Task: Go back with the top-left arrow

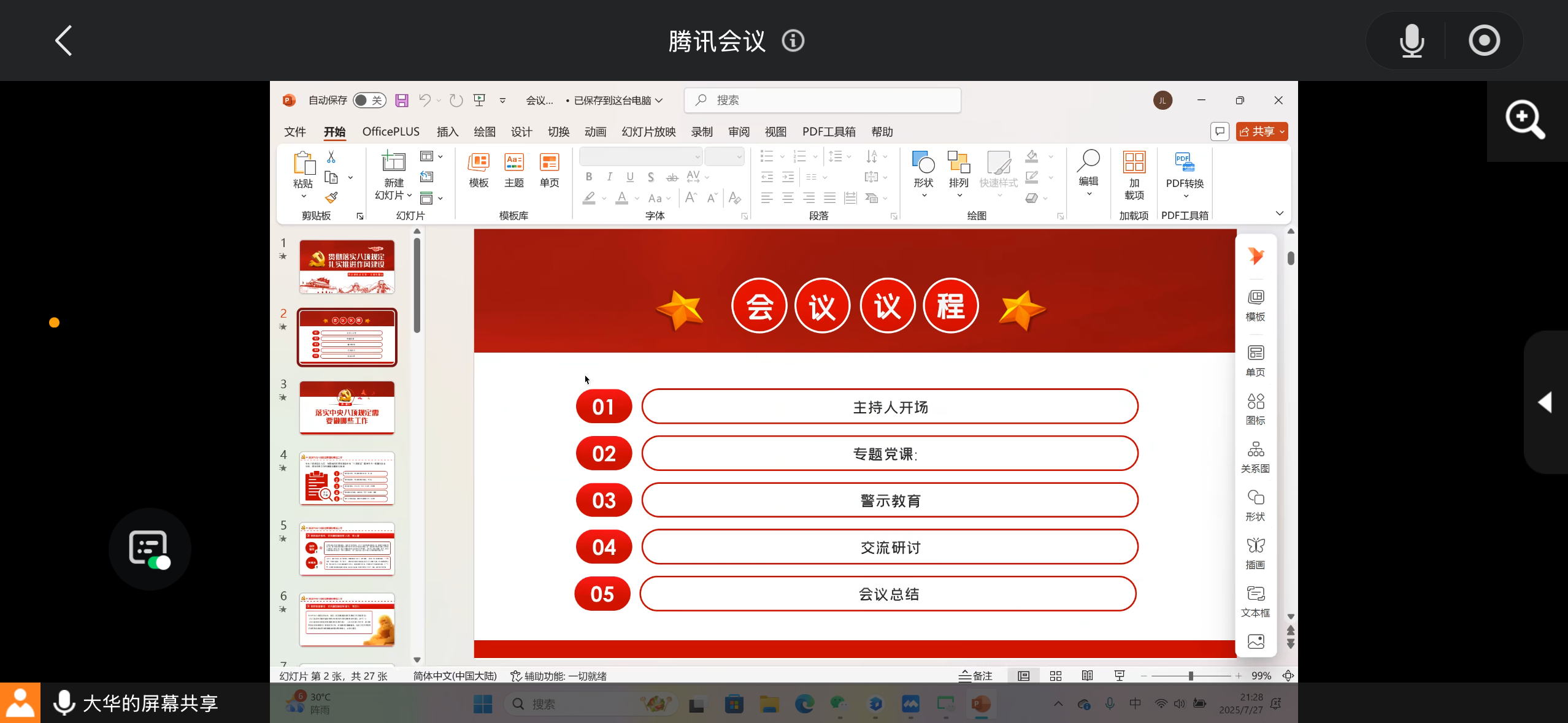Action: (x=64, y=41)
